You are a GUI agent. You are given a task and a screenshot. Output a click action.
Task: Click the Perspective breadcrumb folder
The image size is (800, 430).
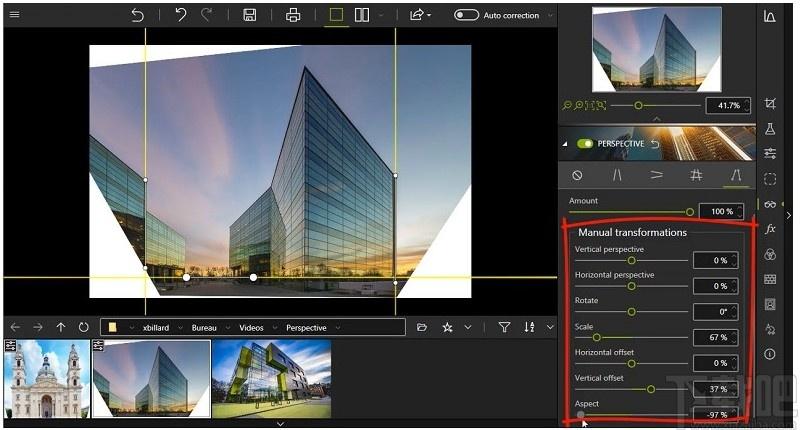306,328
